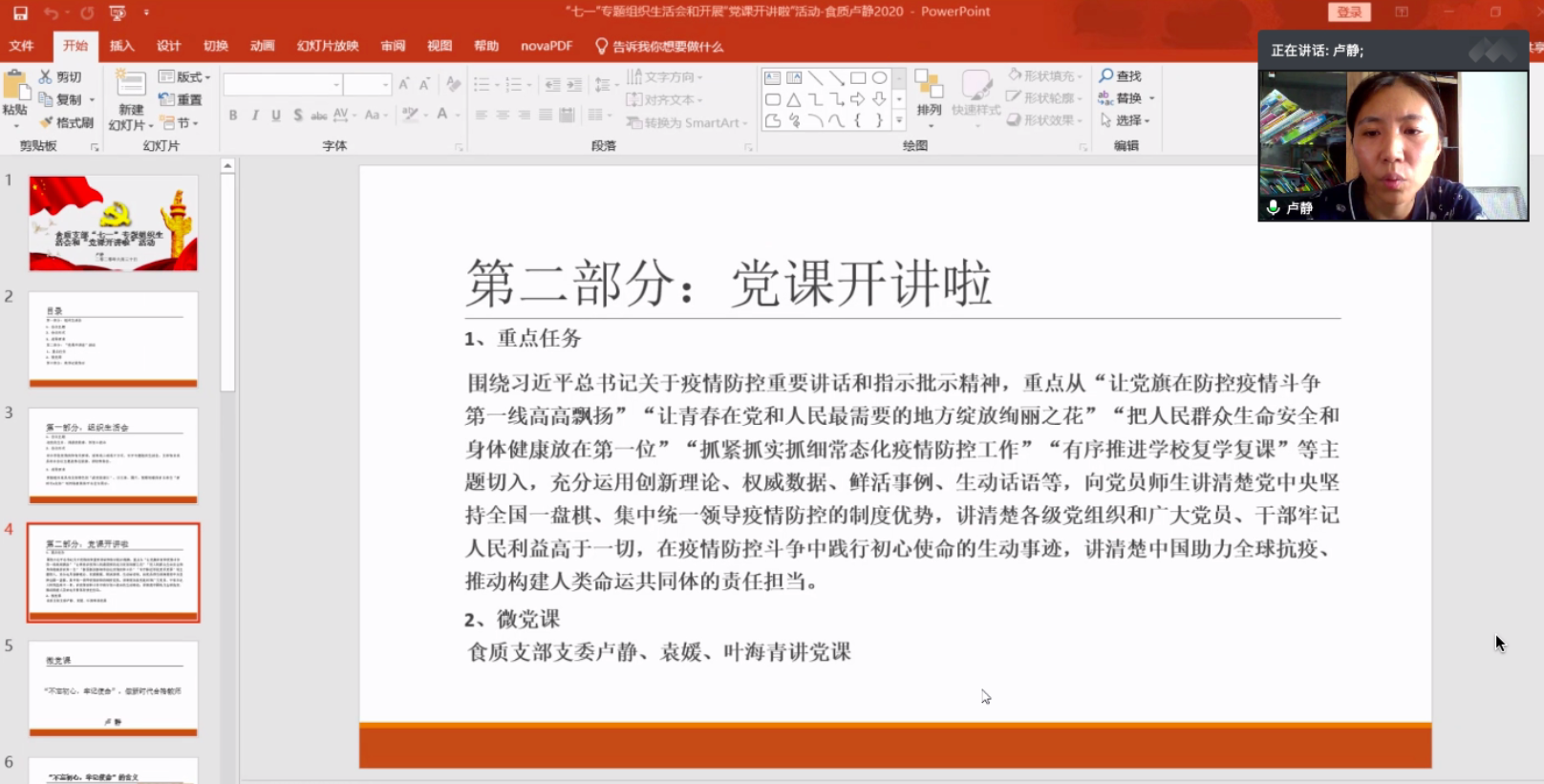Click the Cut (剪切) scissors icon

[45, 76]
